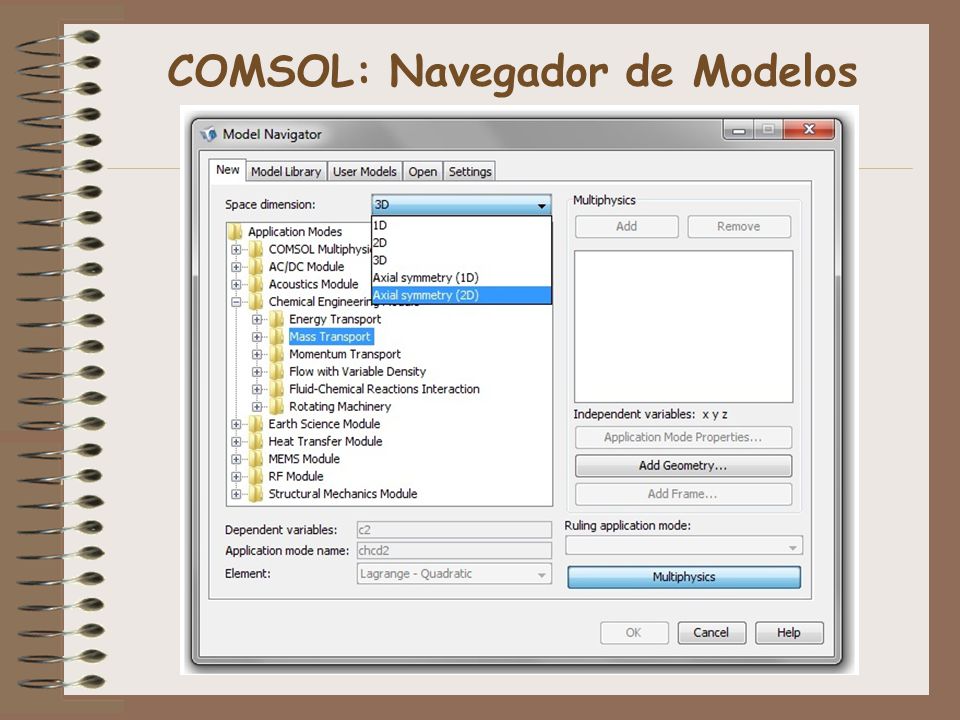Open Application Mode Properties
The height and width of the screenshot is (720, 960).
pos(683,437)
